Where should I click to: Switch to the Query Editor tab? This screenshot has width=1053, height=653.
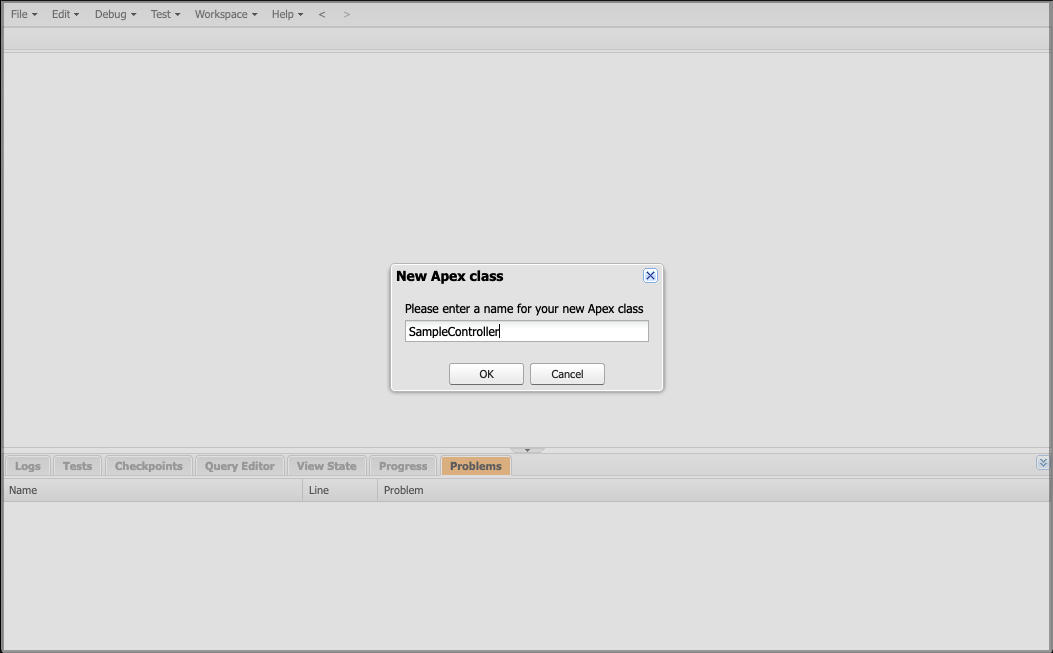tap(240, 466)
